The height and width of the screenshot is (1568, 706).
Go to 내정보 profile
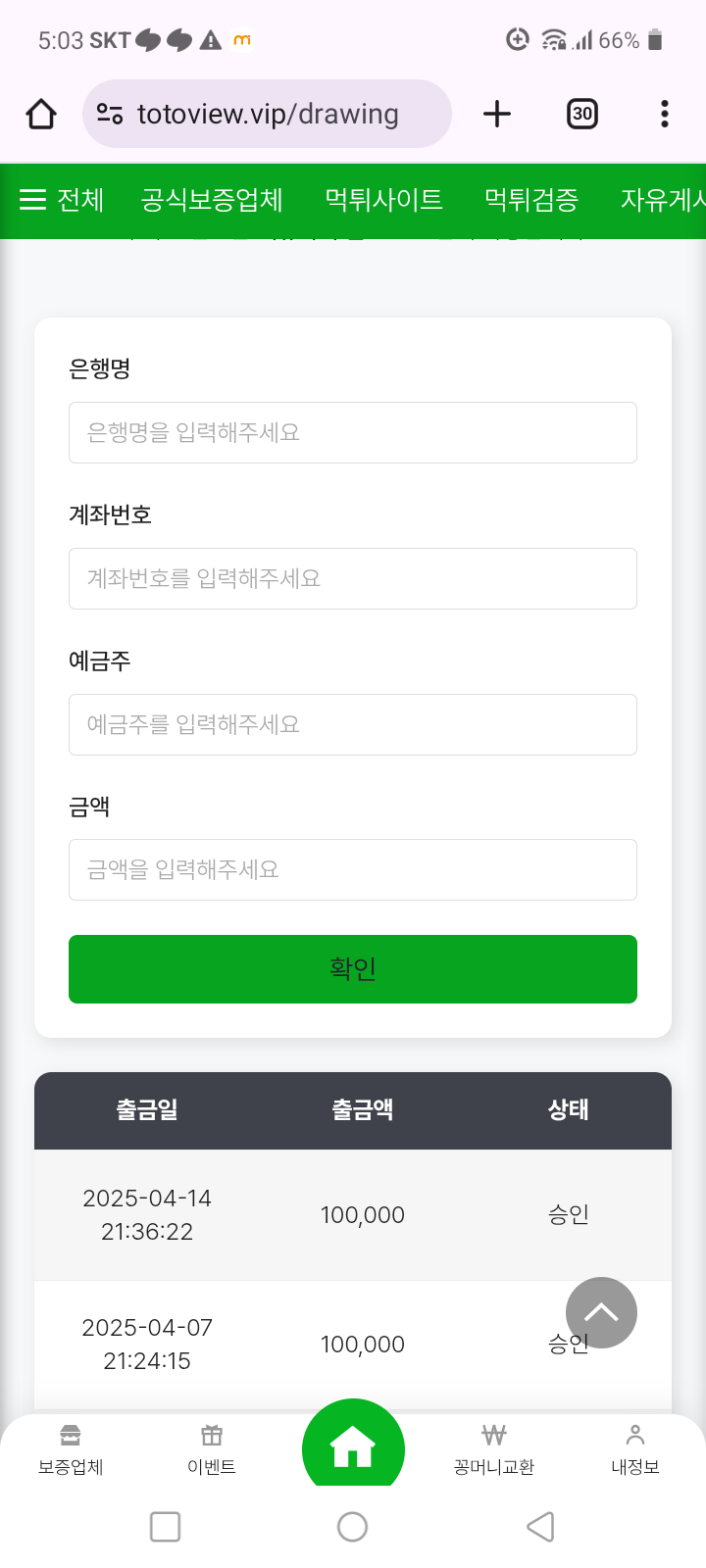tap(635, 1449)
